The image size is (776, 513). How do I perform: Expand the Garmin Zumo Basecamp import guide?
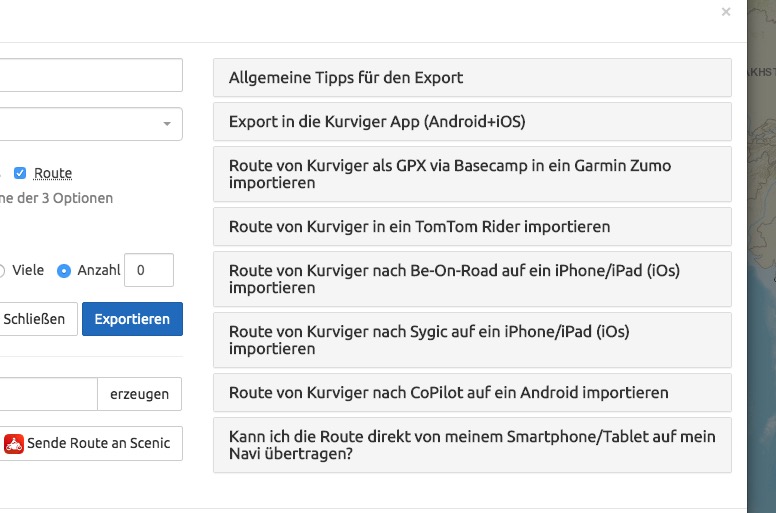coord(472,174)
